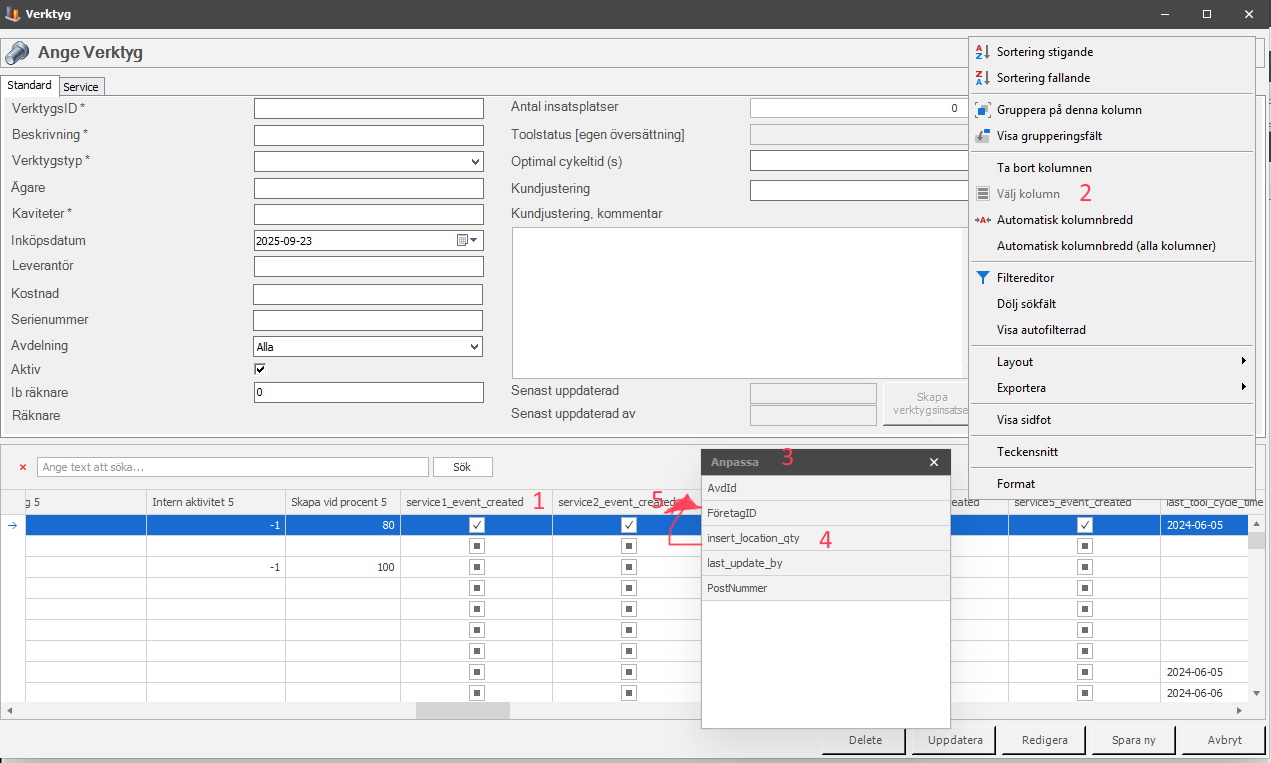Click the Automatisk kolumnbredd icon
Viewport: 1271px width, 763px height.
[x=982, y=220]
